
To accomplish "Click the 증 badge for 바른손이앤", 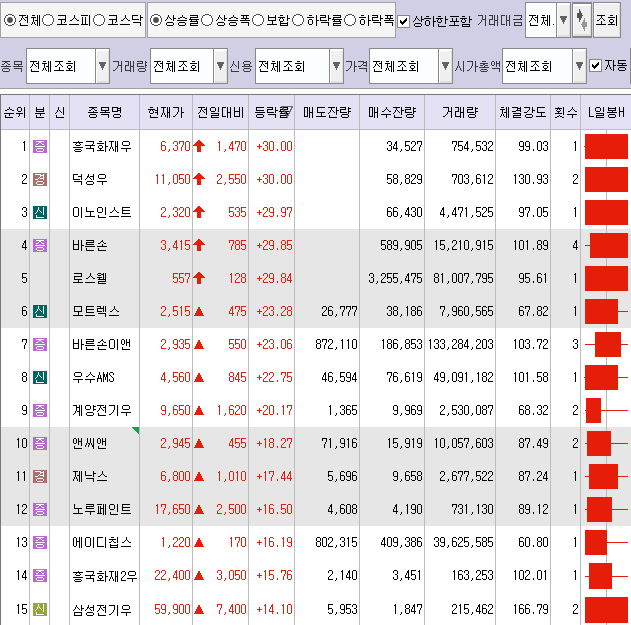I will [39, 344].
